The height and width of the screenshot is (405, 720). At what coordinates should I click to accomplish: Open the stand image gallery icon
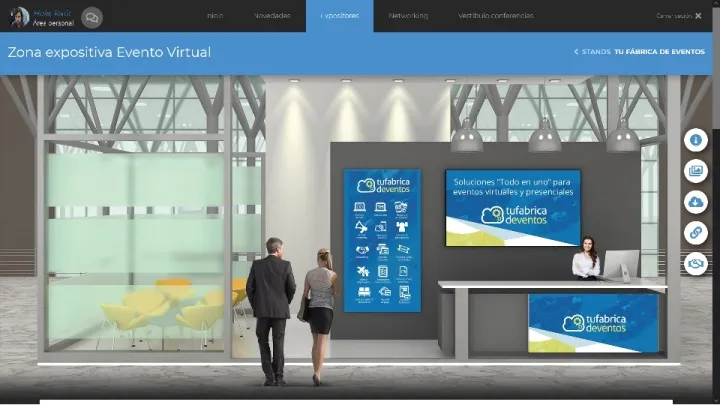tap(696, 171)
